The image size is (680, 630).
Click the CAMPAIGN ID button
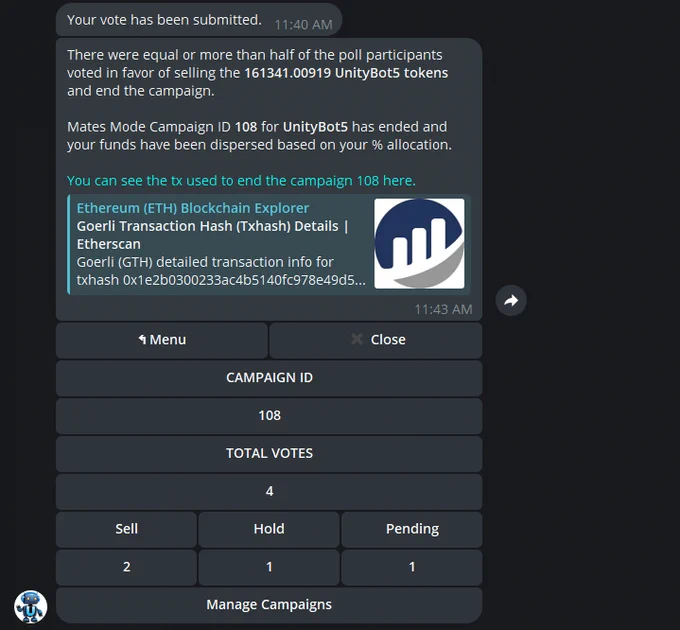click(x=269, y=378)
